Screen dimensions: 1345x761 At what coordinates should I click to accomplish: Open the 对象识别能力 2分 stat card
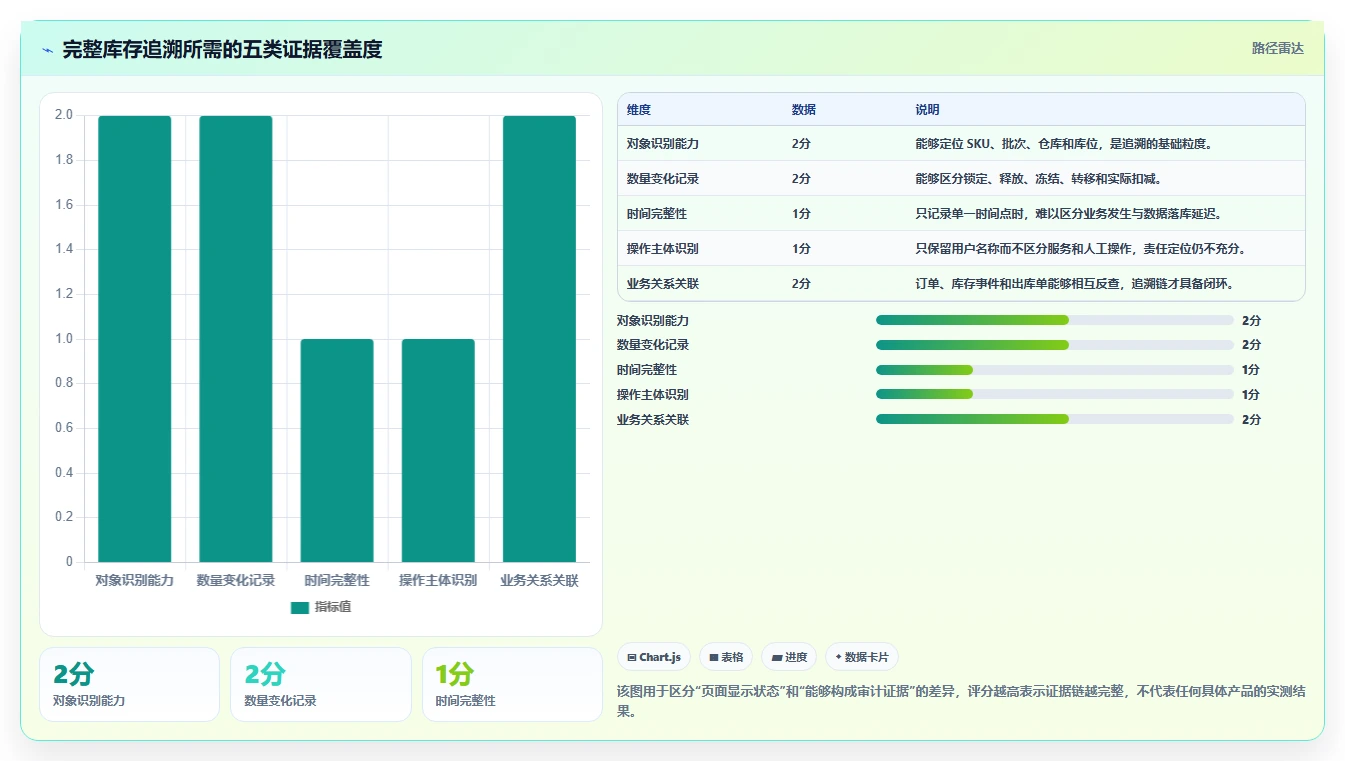click(x=129, y=684)
